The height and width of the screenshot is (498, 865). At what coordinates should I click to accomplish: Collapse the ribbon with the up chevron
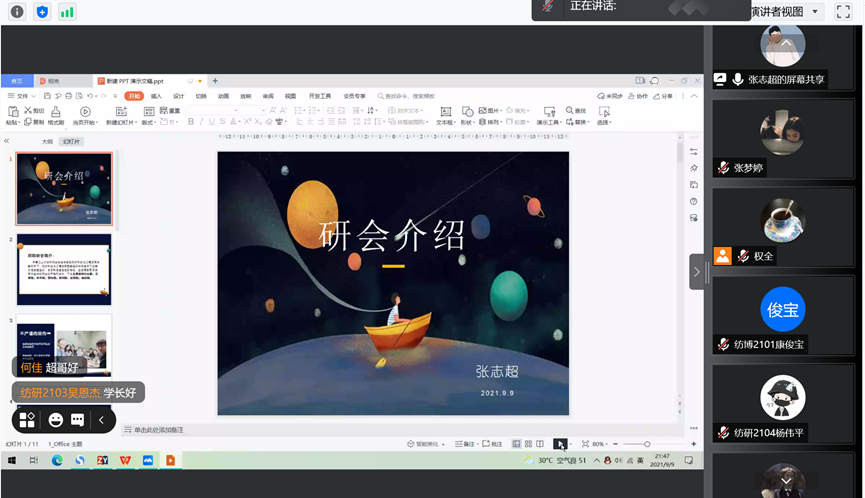click(694, 96)
